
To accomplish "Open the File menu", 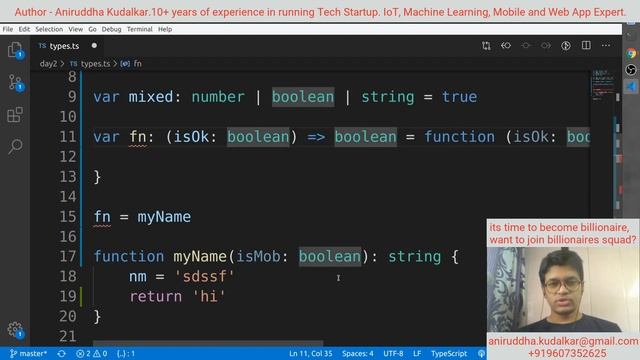I will coord(7,29).
